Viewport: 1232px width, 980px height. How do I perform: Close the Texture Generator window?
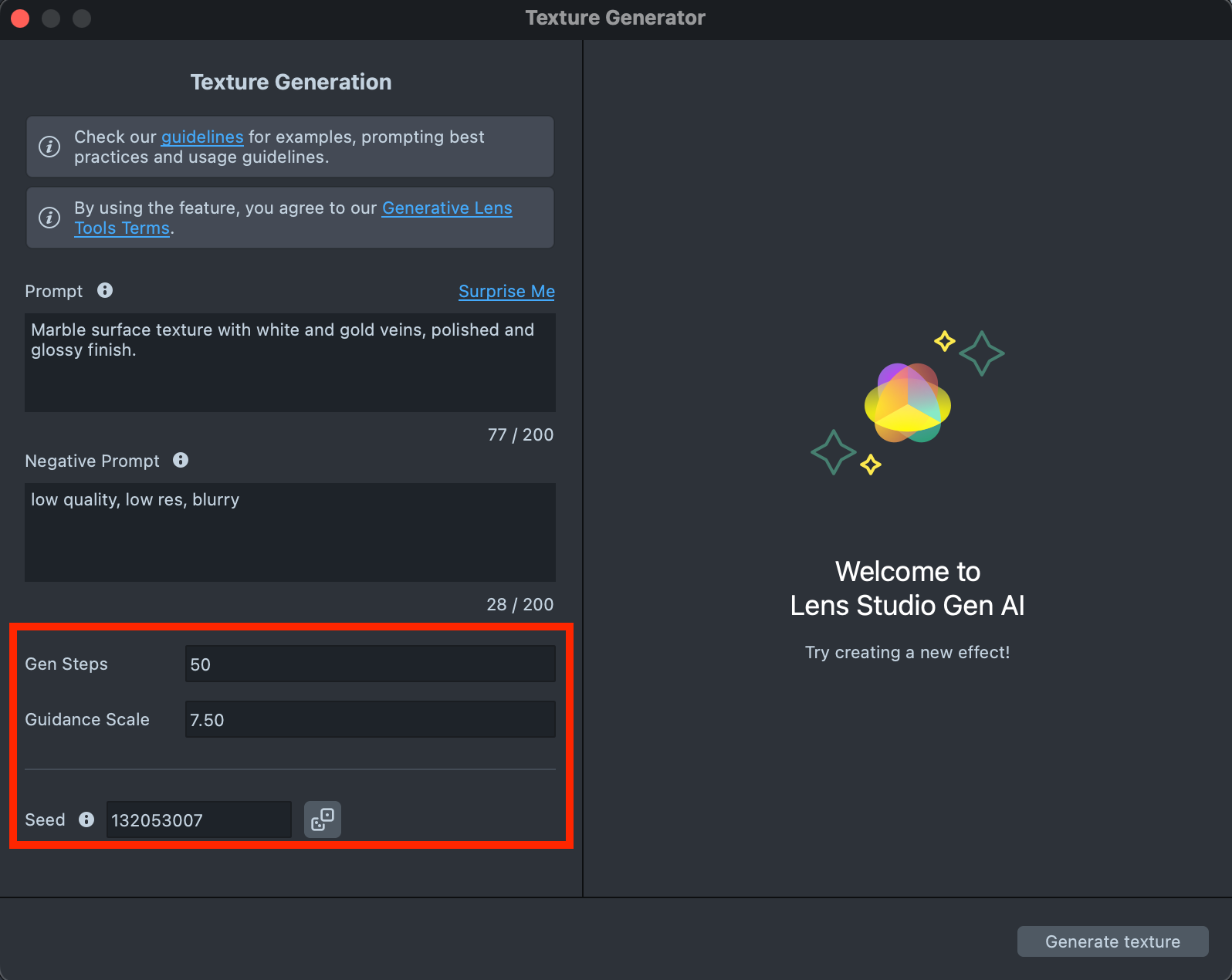(x=20, y=19)
